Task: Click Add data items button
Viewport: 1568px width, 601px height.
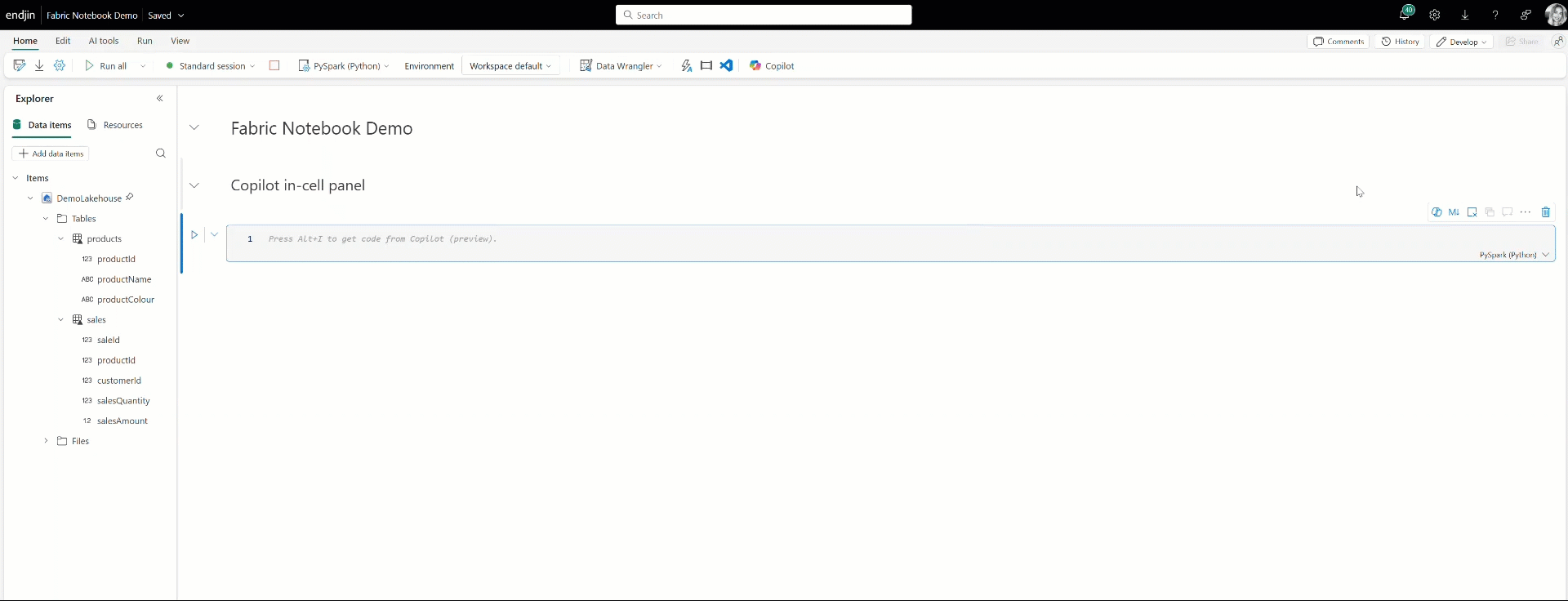Action: [51, 154]
